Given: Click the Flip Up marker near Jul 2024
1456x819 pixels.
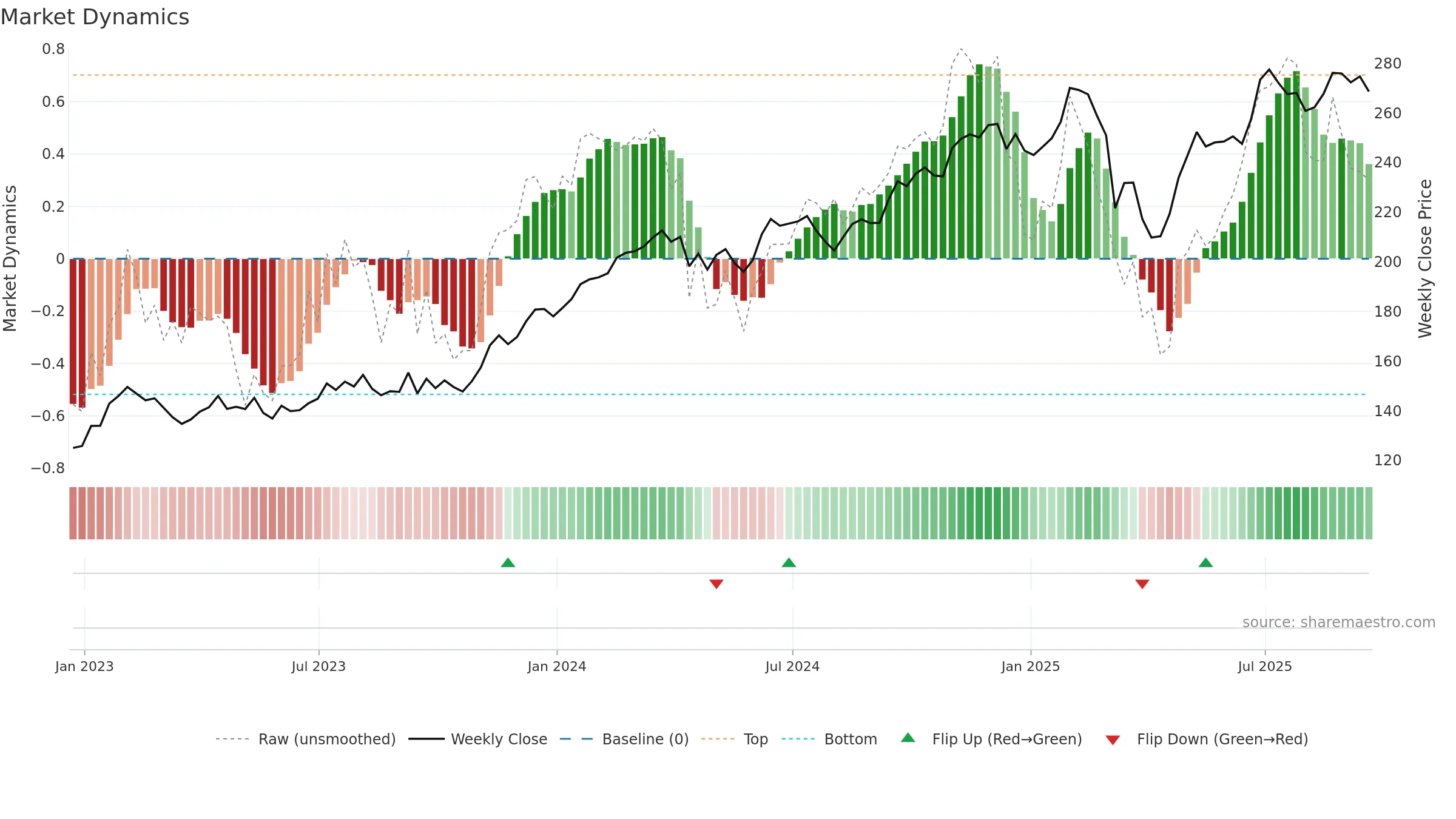Looking at the screenshot, I should tap(789, 563).
